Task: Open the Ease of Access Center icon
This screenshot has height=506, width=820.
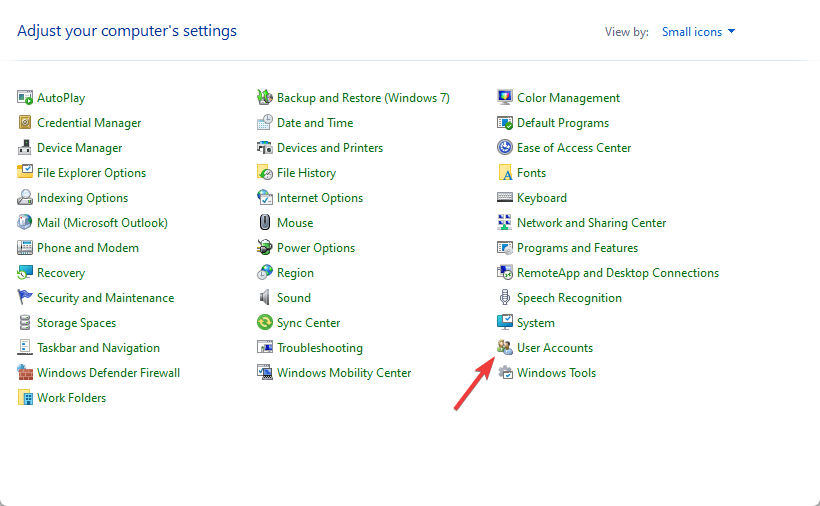Action: pos(505,148)
